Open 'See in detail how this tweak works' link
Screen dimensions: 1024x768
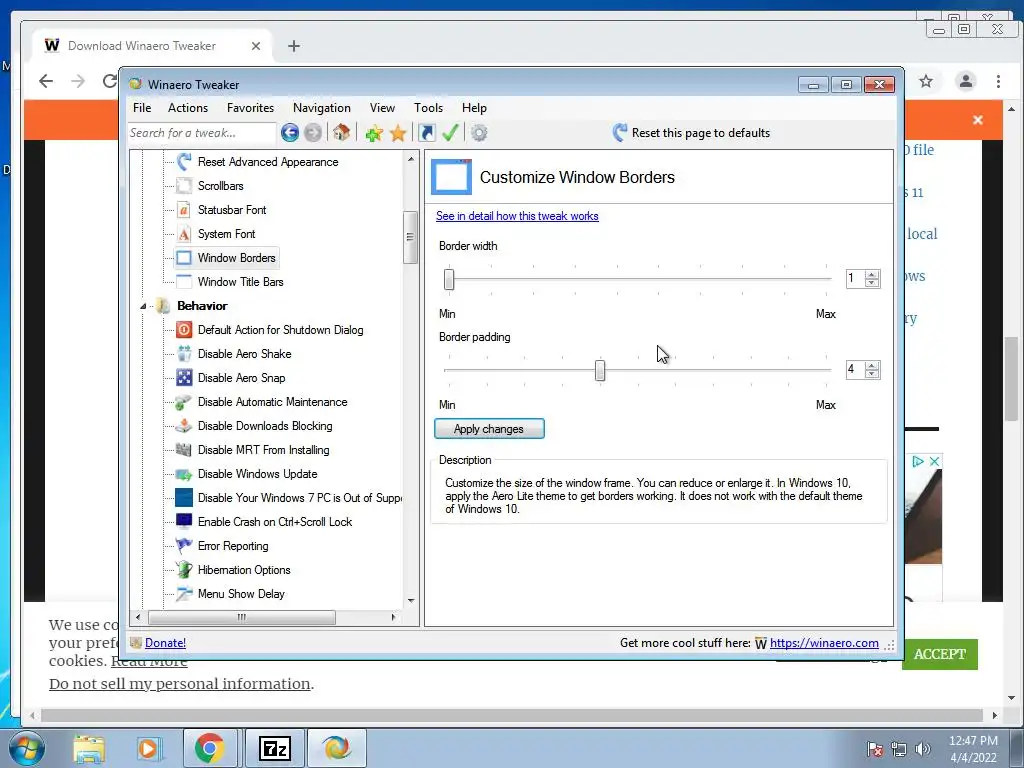tap(517, 216)
